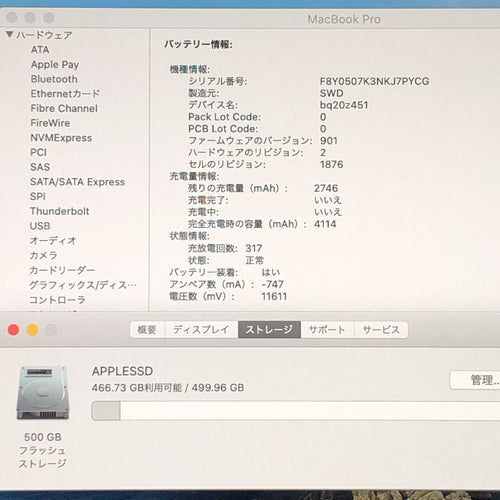This screenshot has height=500, width=500.
Task: Minimize About This Mac with yellow button
Action: [32, 330]
